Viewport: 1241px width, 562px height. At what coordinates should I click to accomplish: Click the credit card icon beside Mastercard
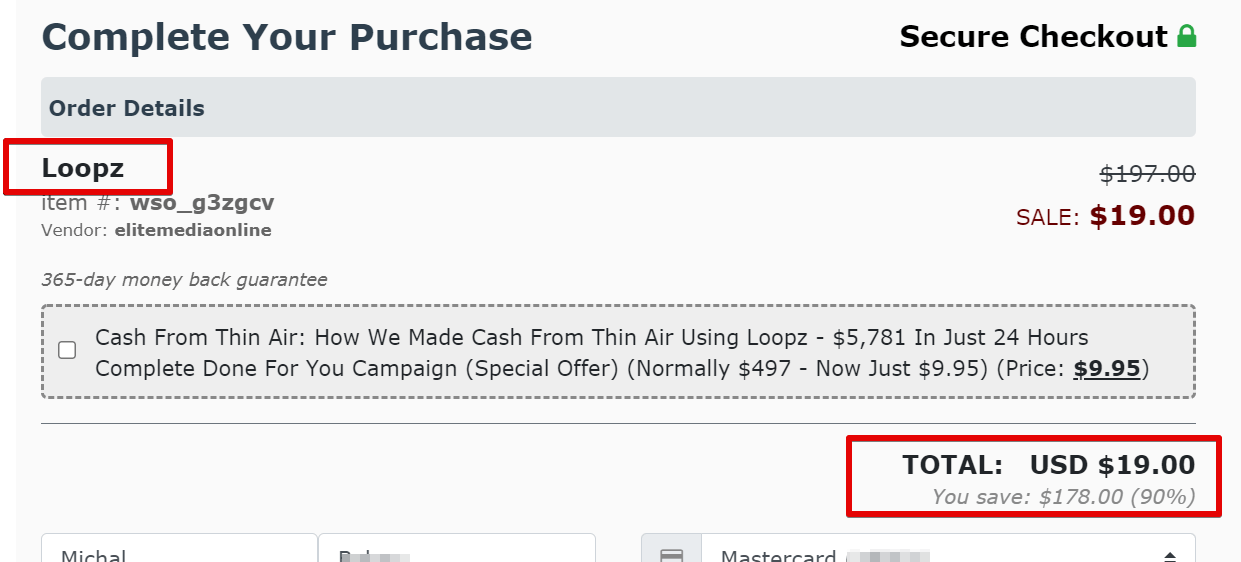tap(672, 555)
